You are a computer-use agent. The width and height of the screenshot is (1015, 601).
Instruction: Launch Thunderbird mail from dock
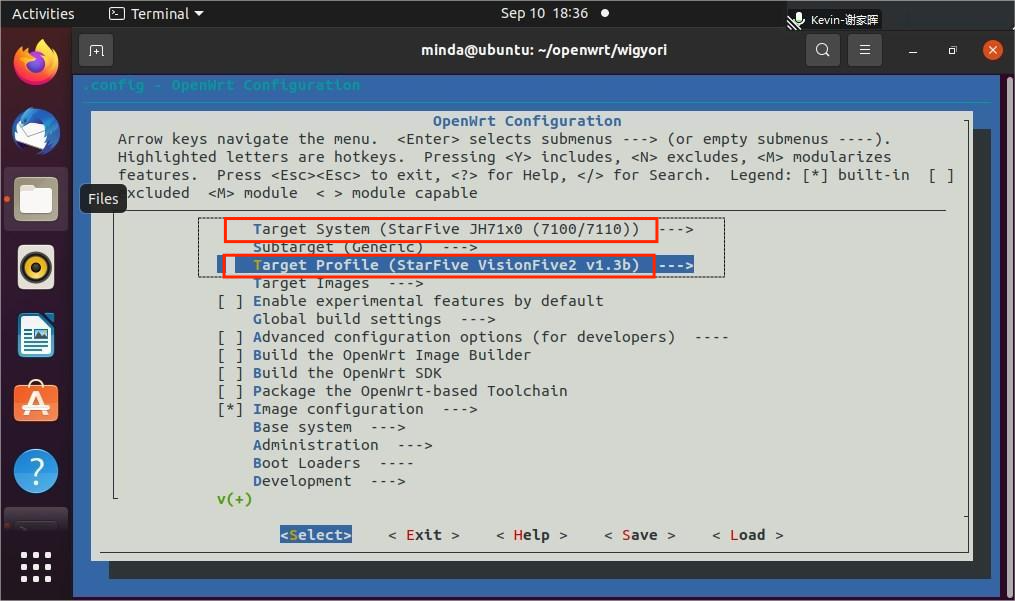(x=36, y=131)
